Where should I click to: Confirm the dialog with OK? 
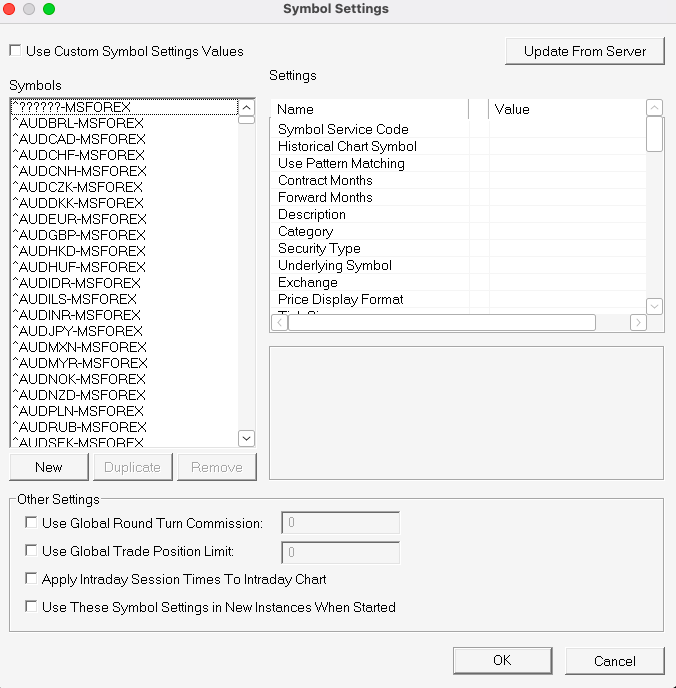pyautogui.click(x=502, y=660)
